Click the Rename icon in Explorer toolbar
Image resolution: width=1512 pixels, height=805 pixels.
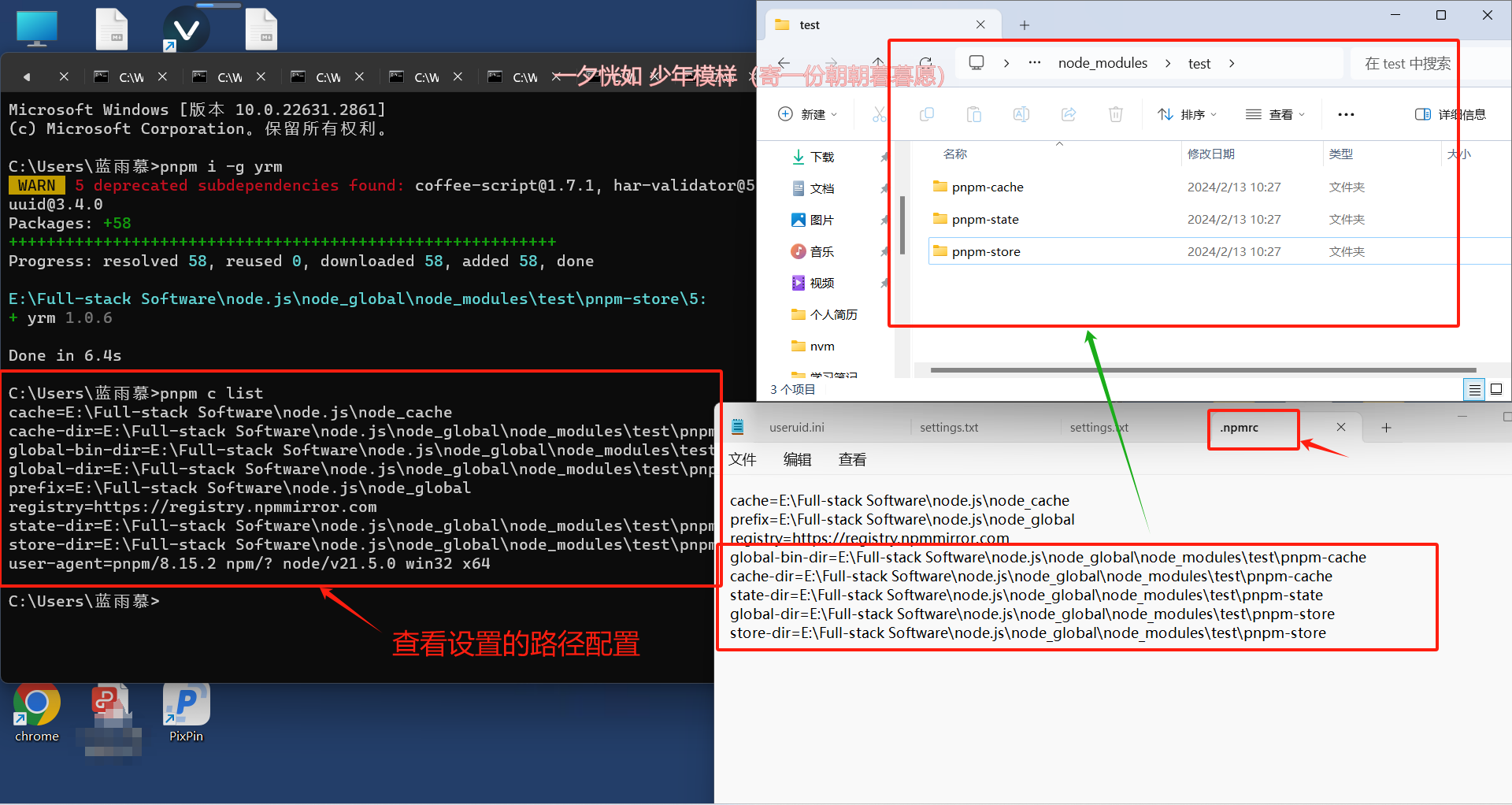click(1021, 114)
